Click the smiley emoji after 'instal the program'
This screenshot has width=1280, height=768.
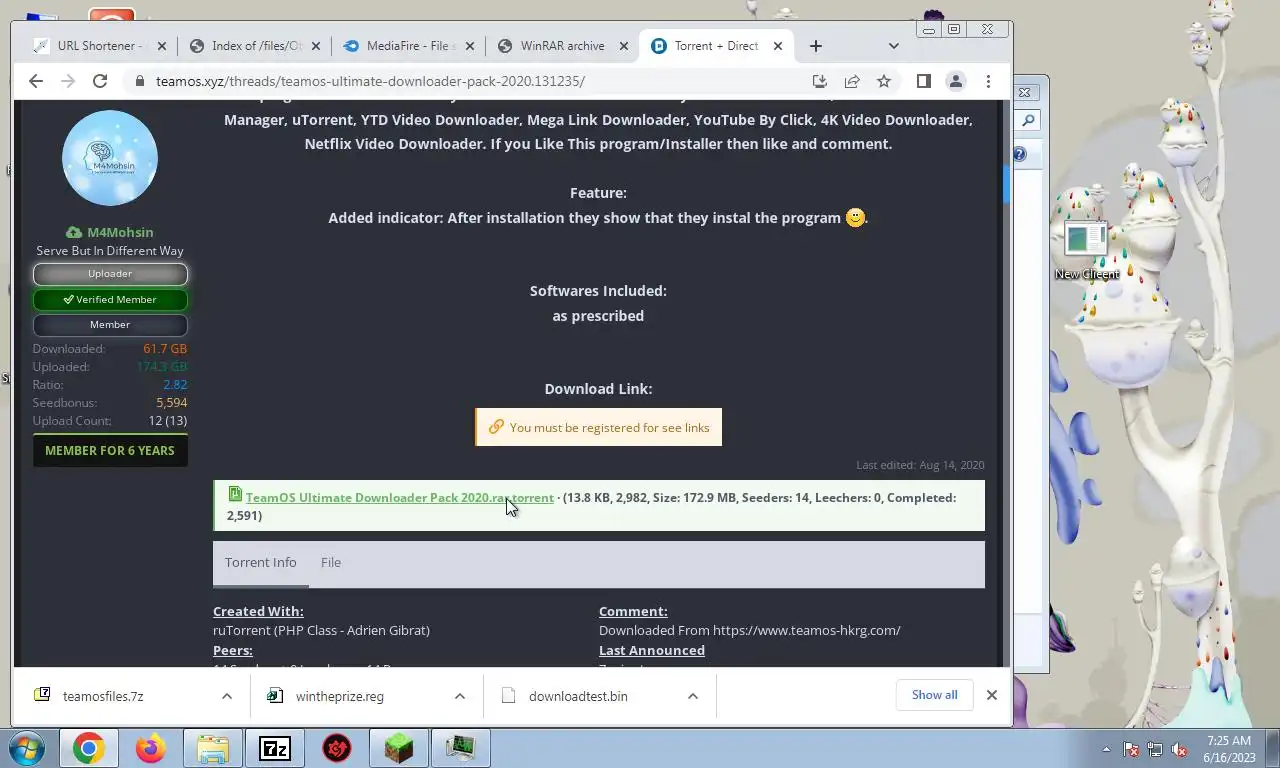click(855, 218)
